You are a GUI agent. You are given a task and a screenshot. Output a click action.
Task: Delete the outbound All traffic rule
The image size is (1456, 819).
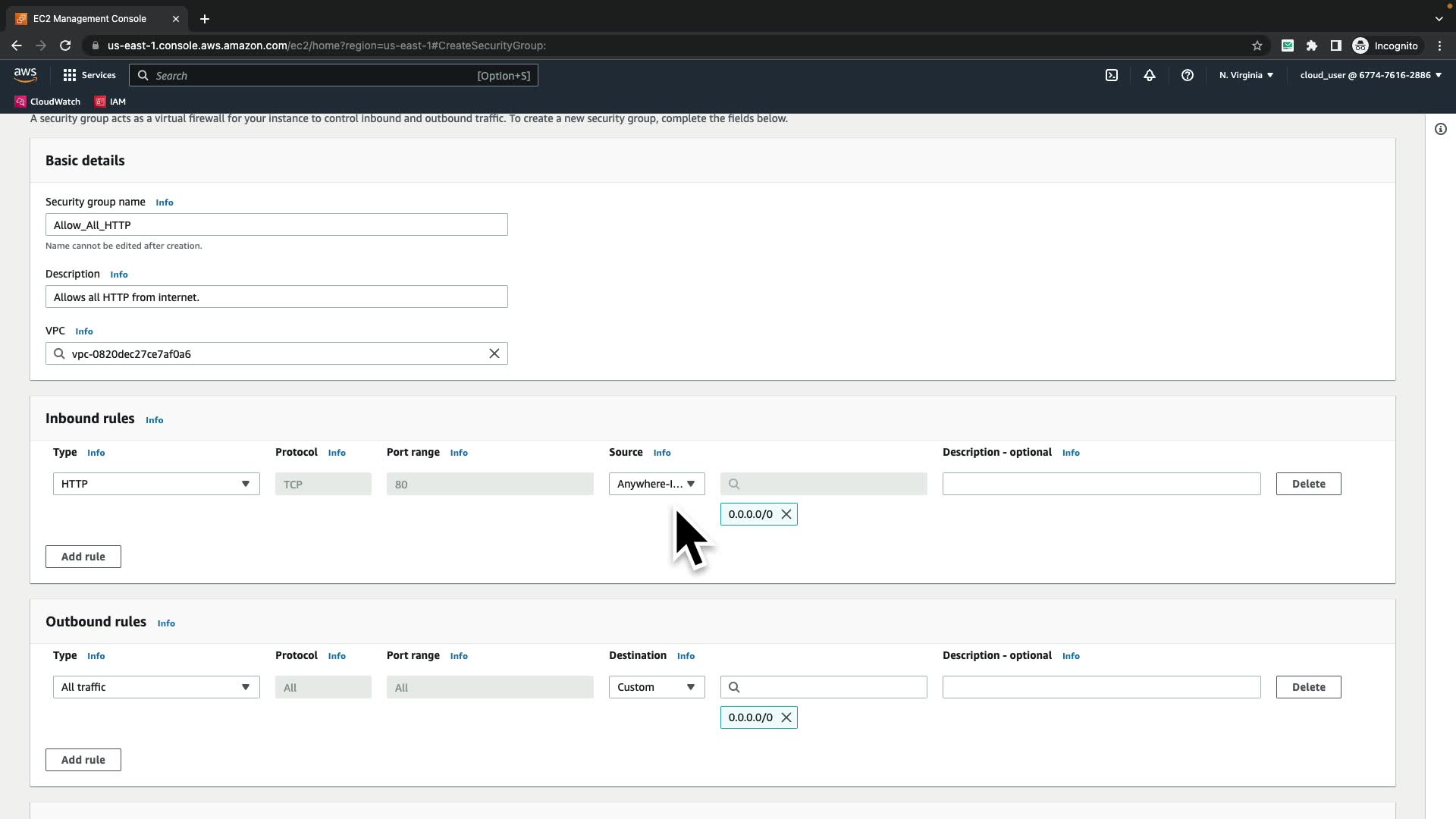(x=1308, y=687)
